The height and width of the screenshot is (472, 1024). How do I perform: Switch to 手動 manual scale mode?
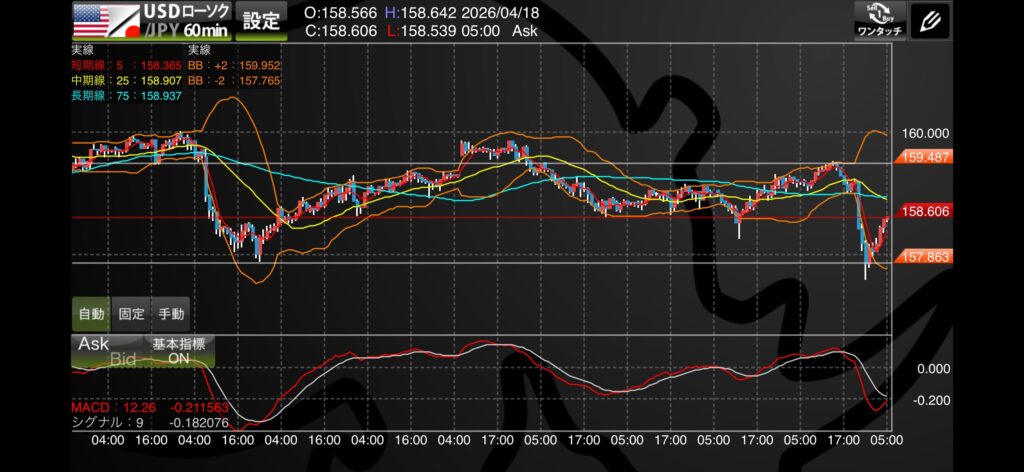click(171, 313)
